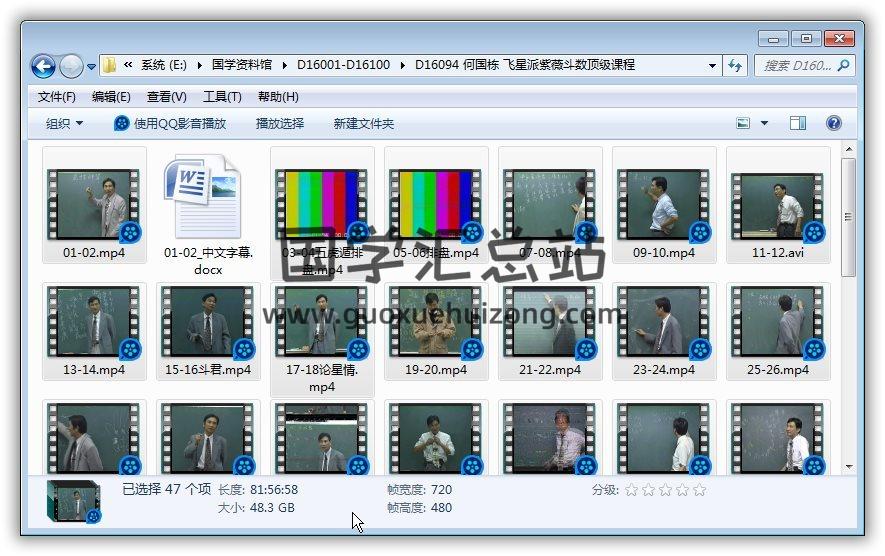885x556 pixels.
Task: Open the 文件(F) menu
Action: pos(57,97)
